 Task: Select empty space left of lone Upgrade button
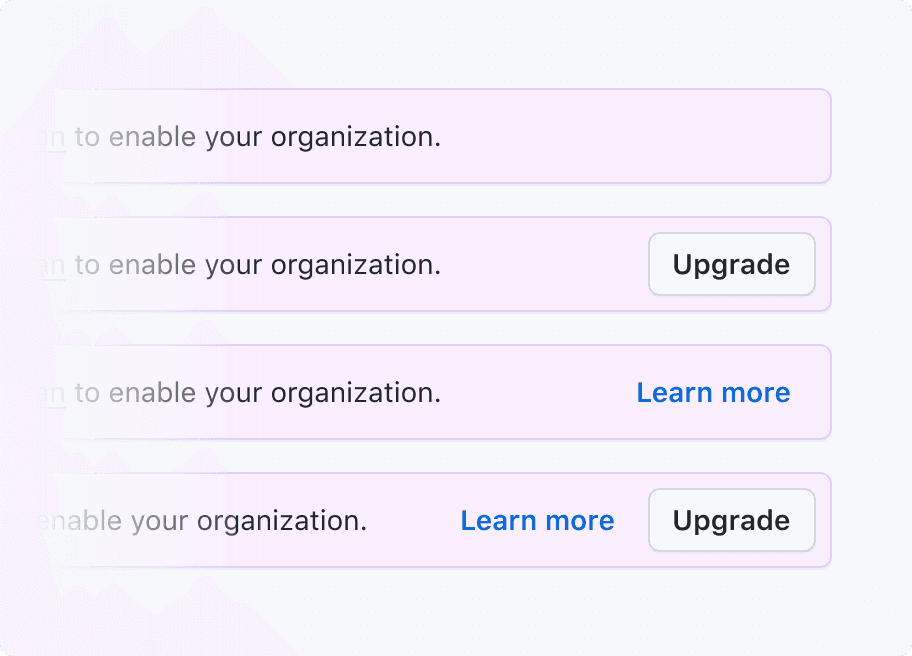[x=544, y=264]
